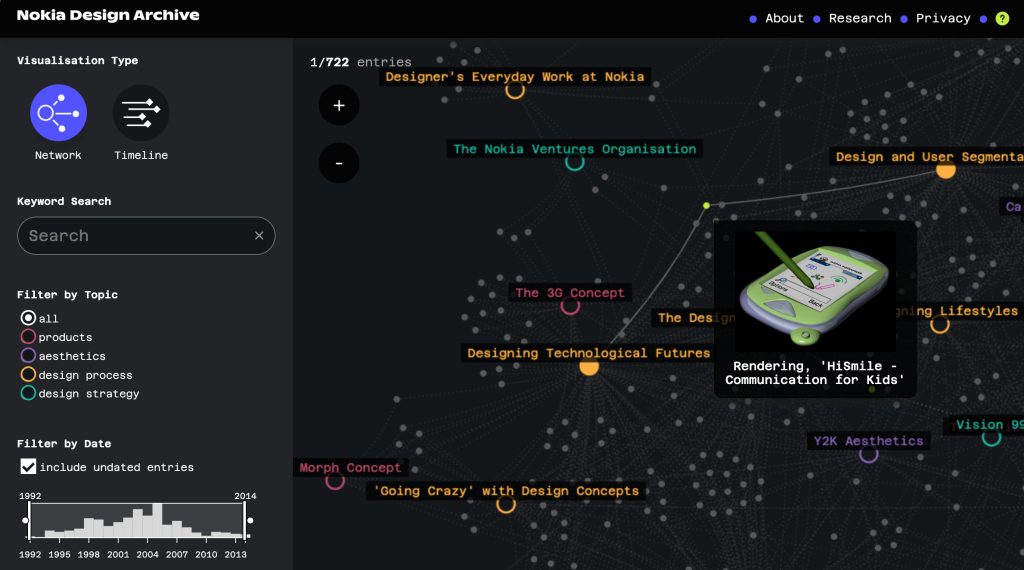This screenshot has height=570, width=1024.
Task: Click the pink circle under Morph Concept
Action: coord(335,481)
